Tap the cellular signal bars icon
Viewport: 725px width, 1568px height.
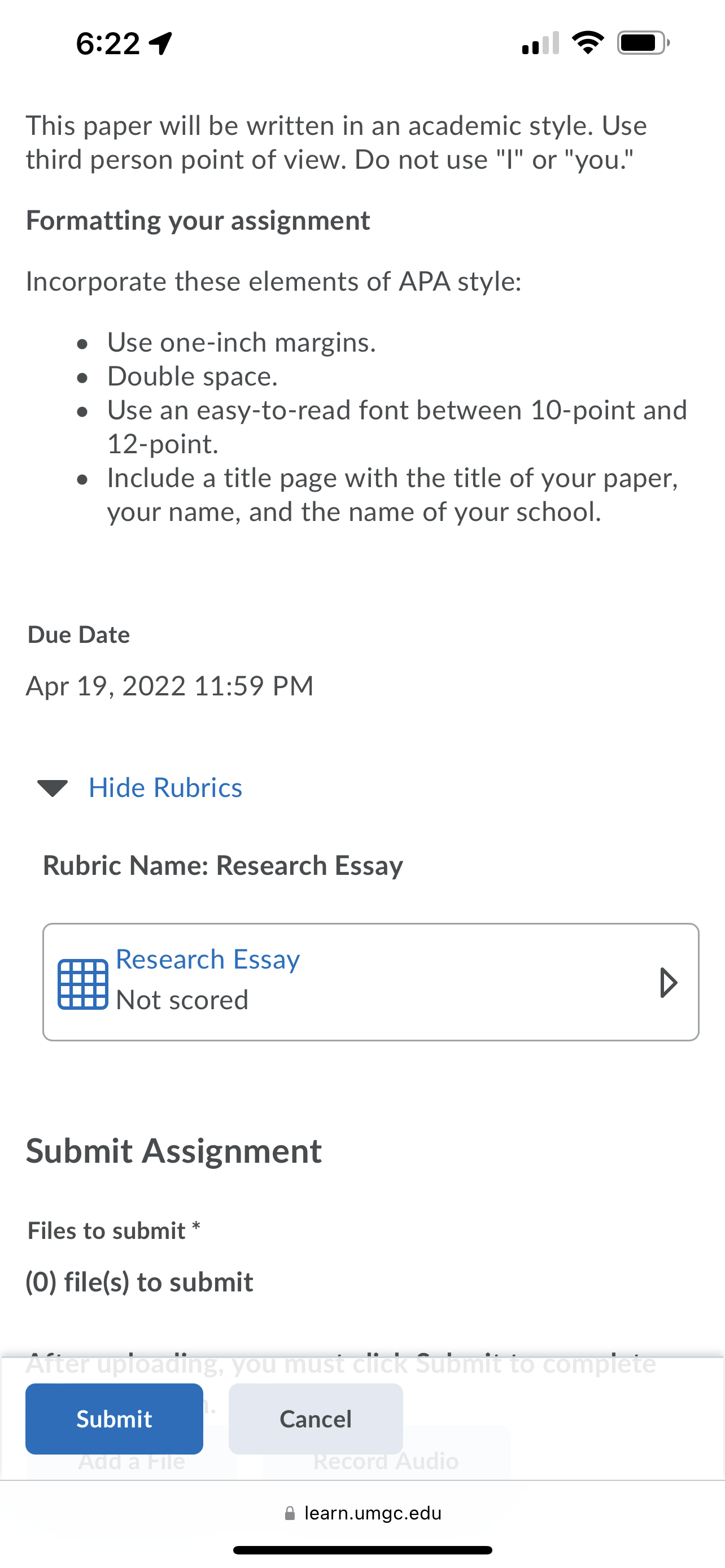(540, 42)
